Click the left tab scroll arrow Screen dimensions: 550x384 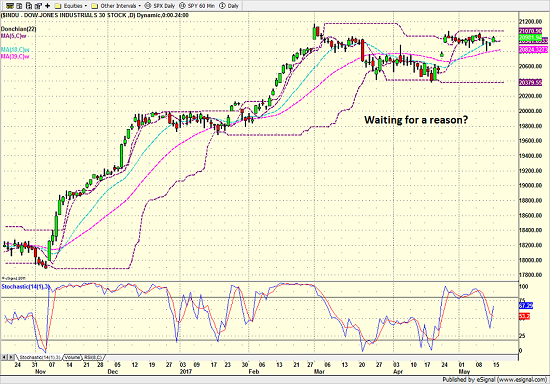point(4,357)
